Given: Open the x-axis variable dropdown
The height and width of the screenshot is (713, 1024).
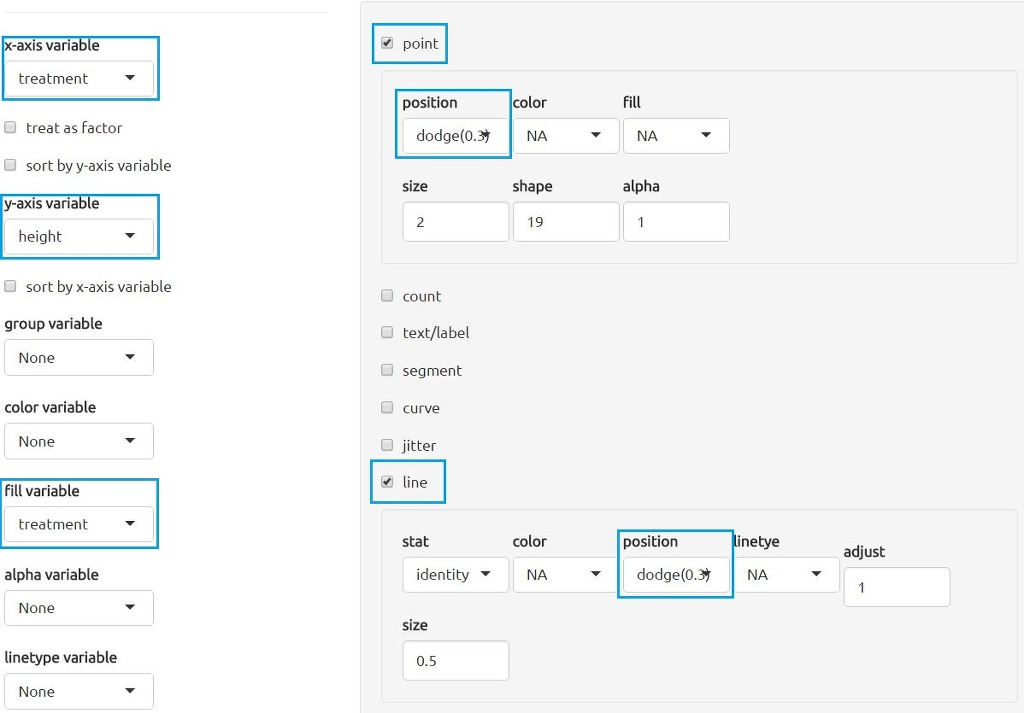Looking at the screenshot, I should tap(79, 79).
